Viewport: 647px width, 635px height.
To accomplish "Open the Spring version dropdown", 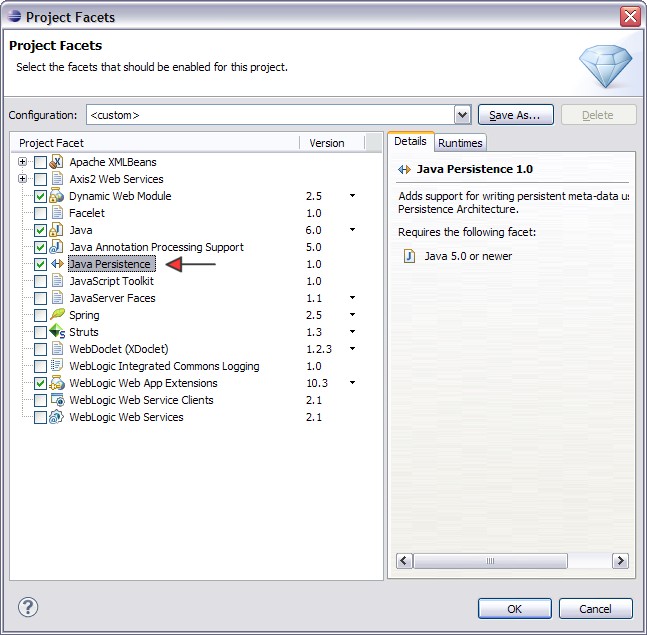I will [352, 314].
